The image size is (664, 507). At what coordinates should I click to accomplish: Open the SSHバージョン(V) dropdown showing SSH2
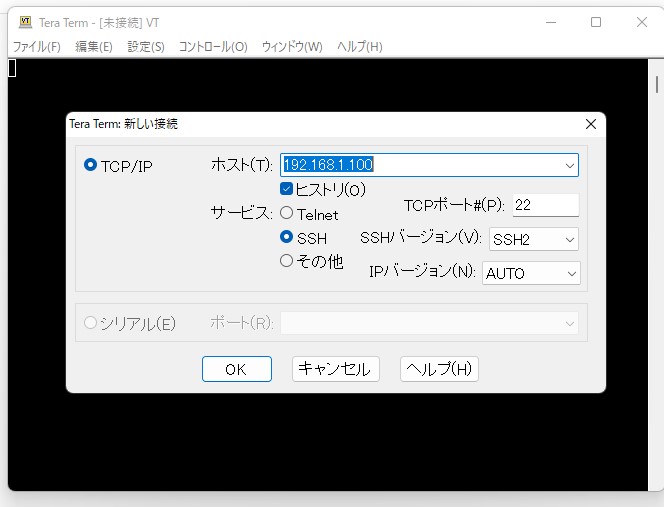point(534,239)
